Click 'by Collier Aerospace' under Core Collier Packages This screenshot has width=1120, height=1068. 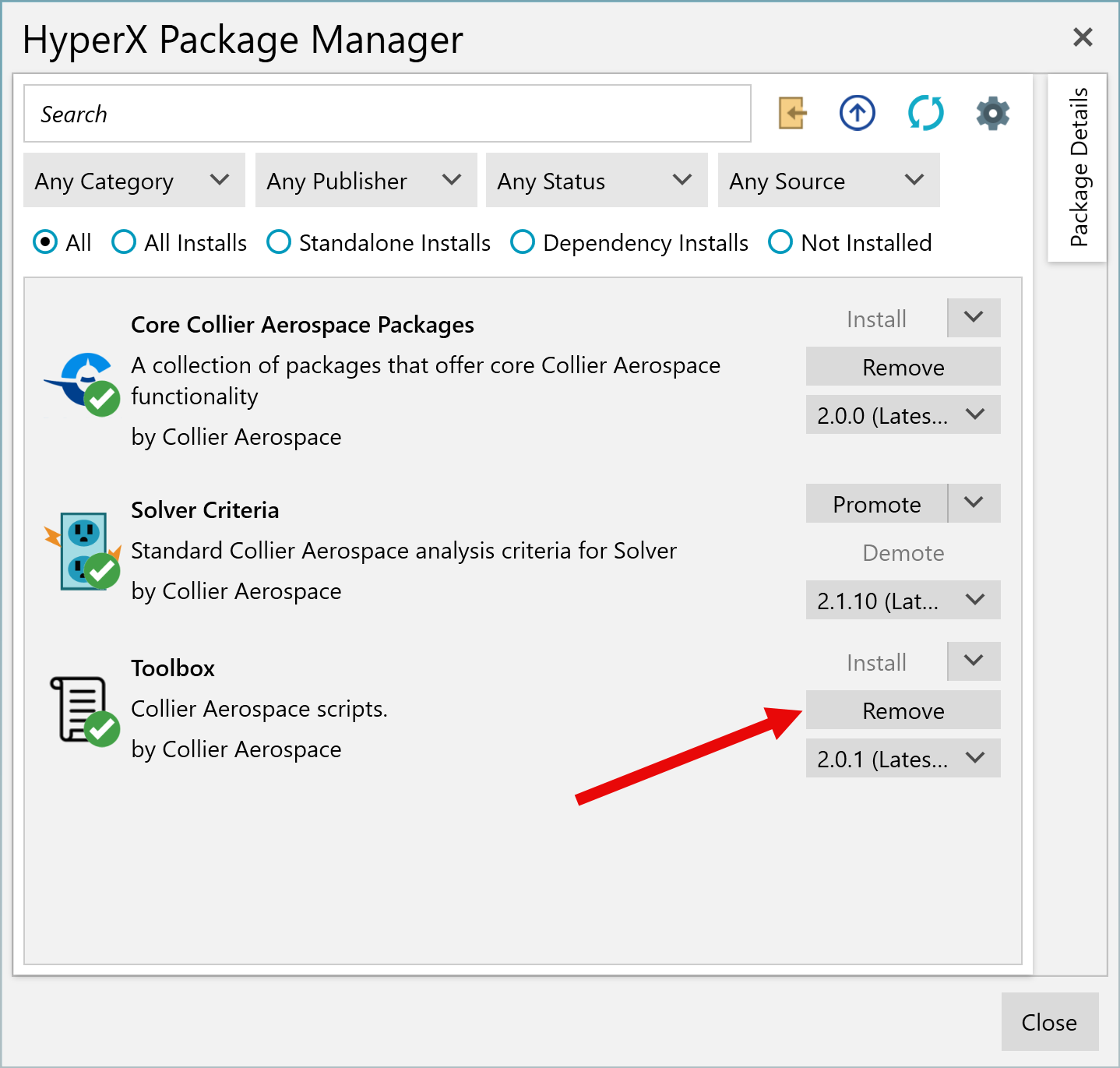(236, 437)
